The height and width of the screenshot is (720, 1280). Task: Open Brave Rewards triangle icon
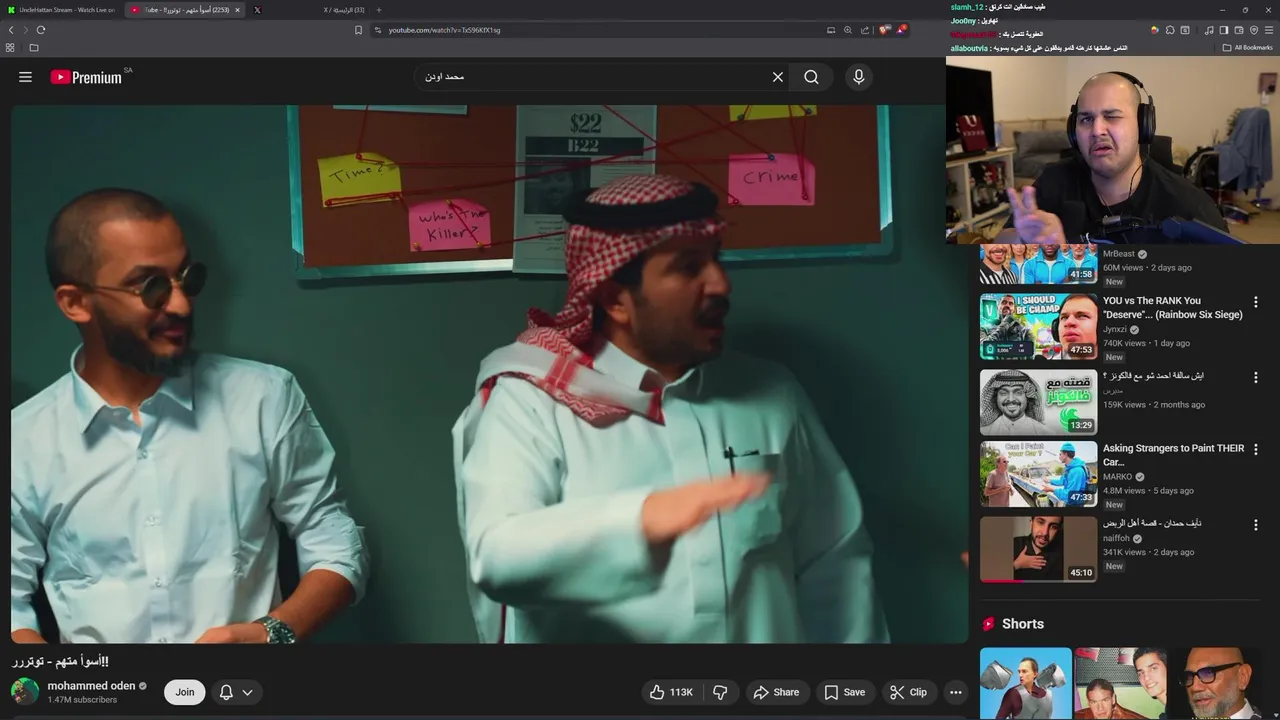click(x=902, y=30)
